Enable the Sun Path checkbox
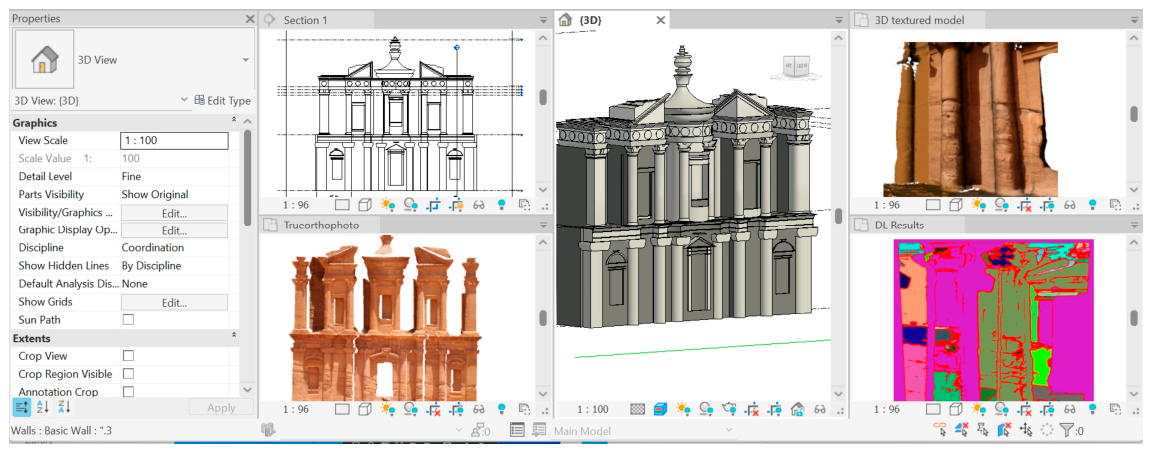The width and height of the screenshot is (1151, 452). 128,320
